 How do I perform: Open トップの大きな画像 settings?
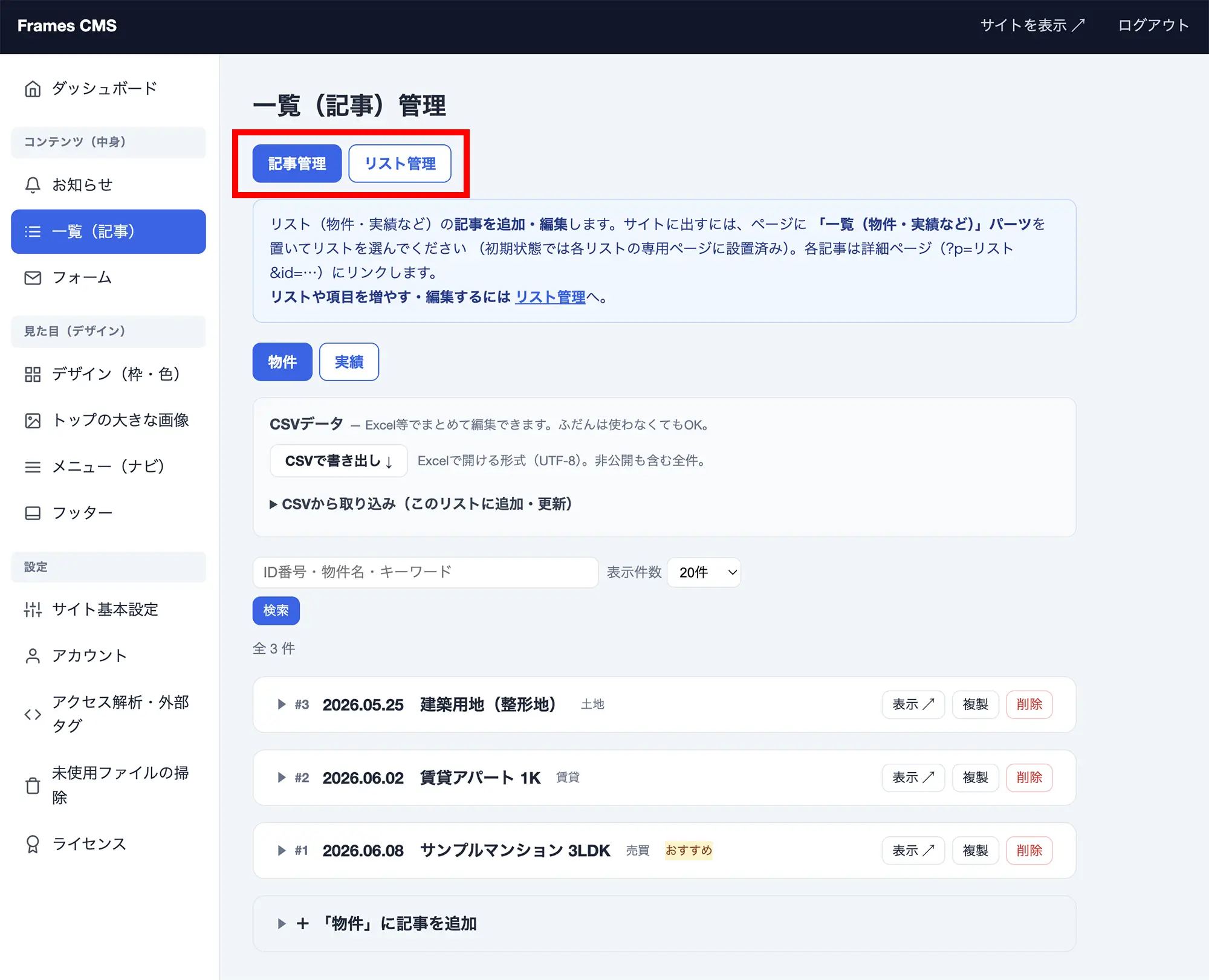click(x=108, y=421)
